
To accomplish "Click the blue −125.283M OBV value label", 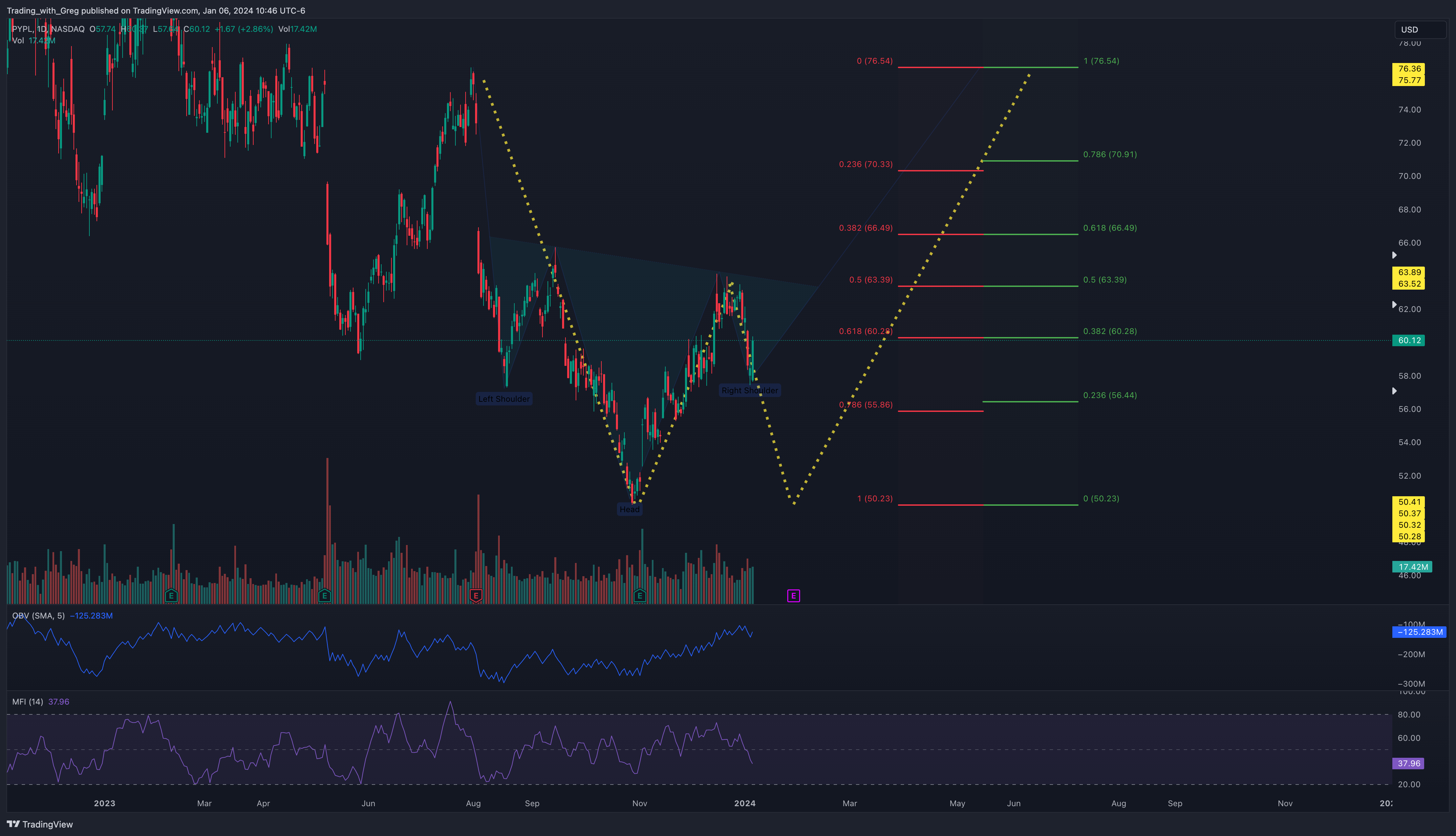I will point(1419,632).
